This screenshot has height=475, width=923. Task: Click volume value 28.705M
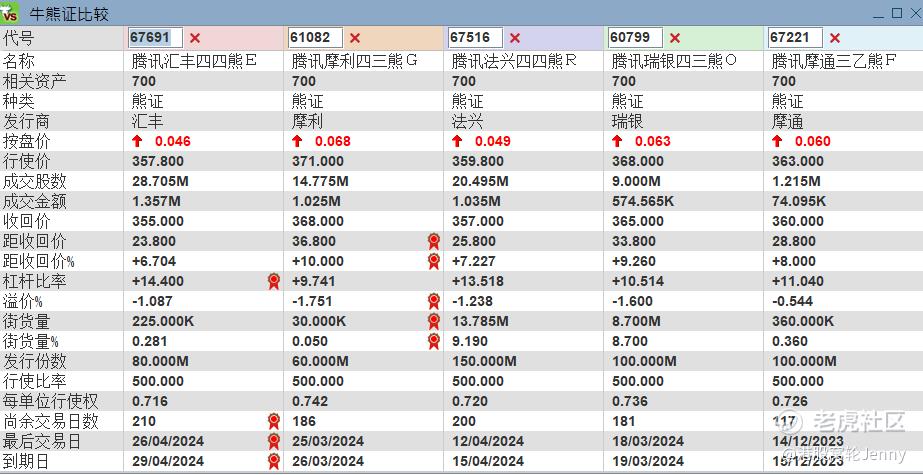click(160, 181)
